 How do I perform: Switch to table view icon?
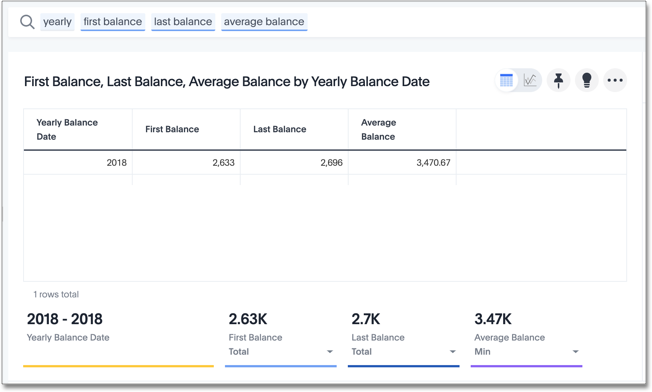tap(506, 80)
